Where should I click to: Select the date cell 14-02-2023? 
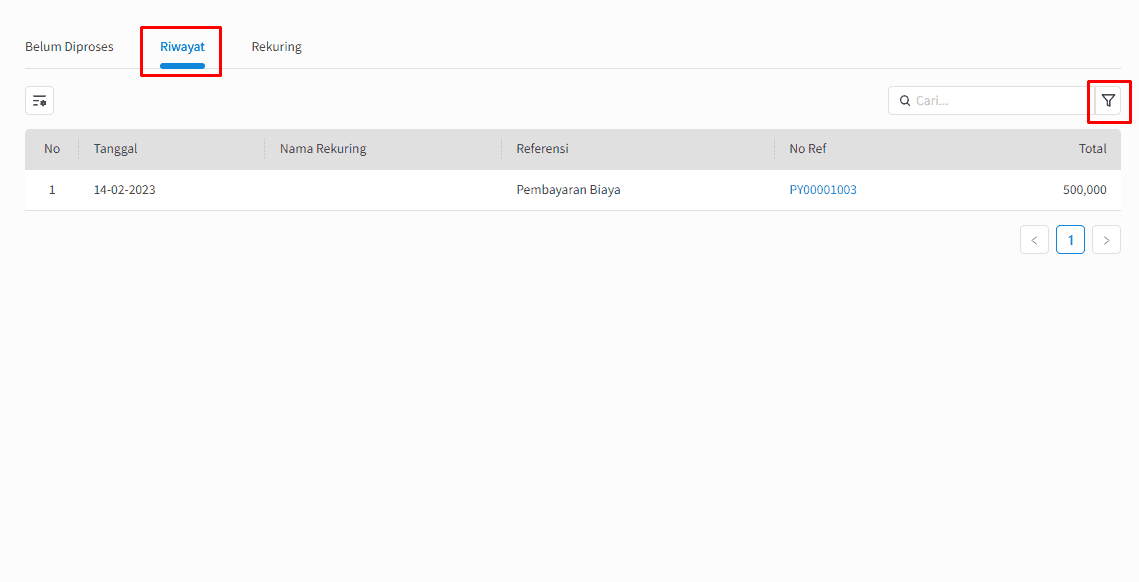124,190
